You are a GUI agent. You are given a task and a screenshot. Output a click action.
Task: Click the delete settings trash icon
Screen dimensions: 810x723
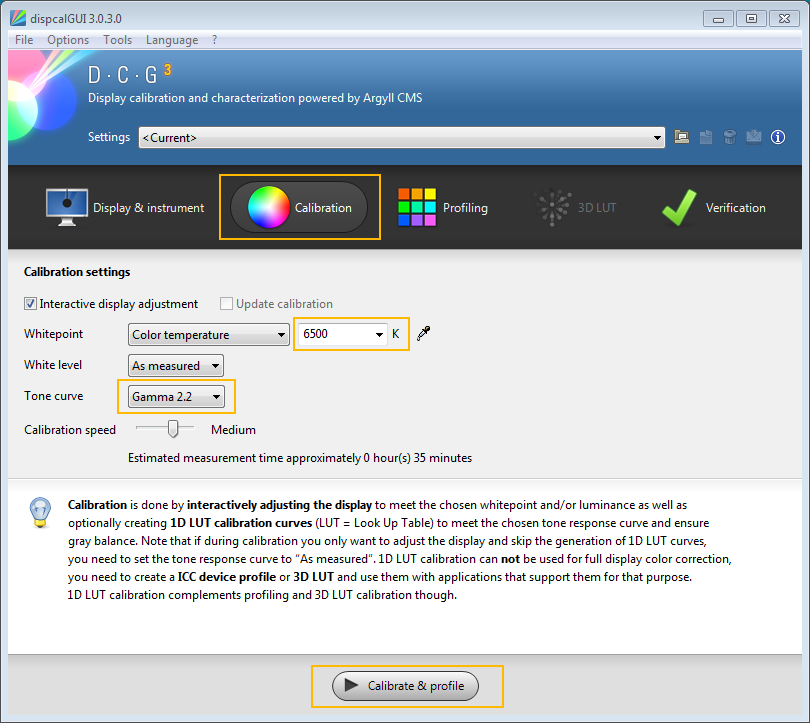pyautogui.click(x=730, y=137)
